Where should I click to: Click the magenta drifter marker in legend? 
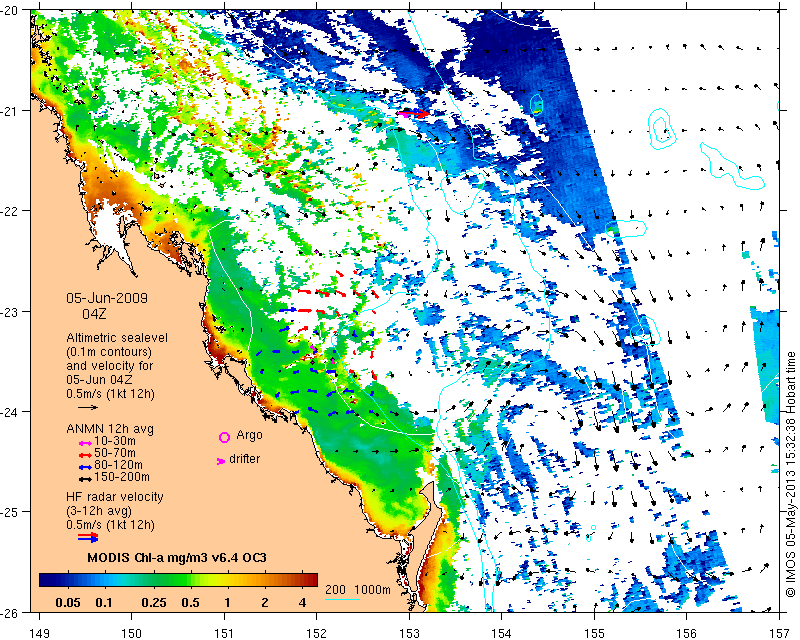tap(220, 461)
